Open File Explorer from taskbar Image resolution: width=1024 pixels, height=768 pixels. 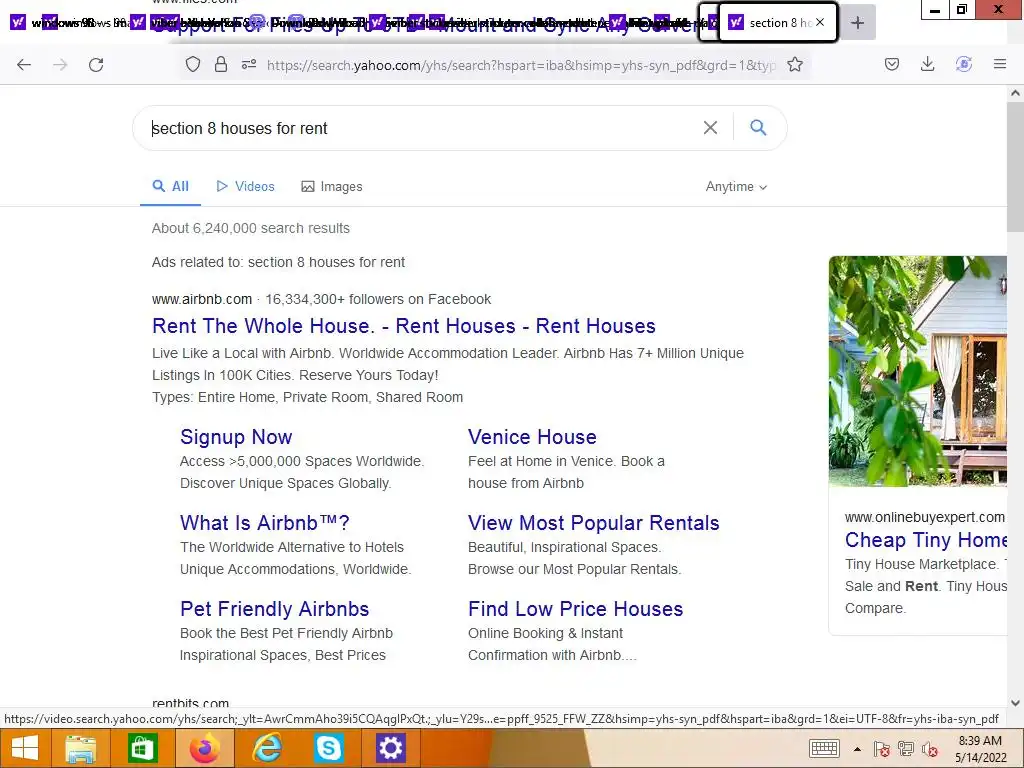tap(80, 748)
